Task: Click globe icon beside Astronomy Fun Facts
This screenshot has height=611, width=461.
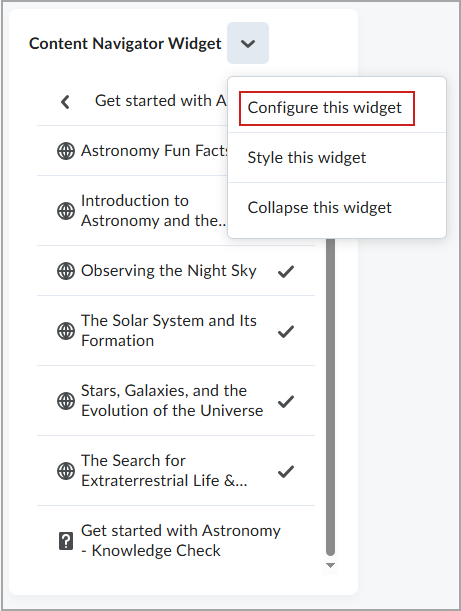Action: (x=66, y=151)
